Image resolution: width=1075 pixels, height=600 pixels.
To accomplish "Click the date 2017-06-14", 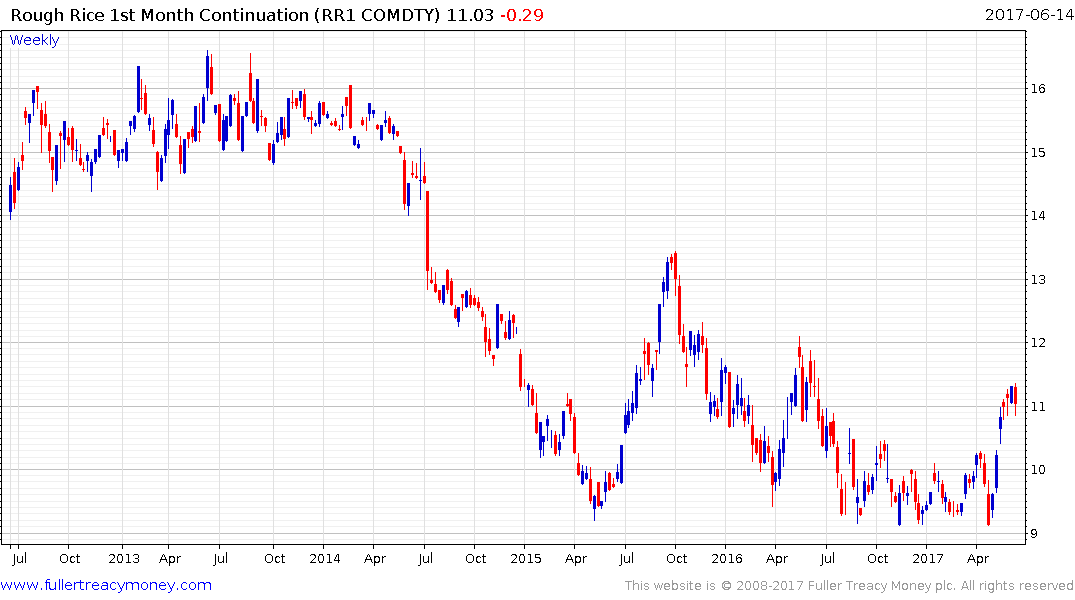I will [x=1029, y=14].
